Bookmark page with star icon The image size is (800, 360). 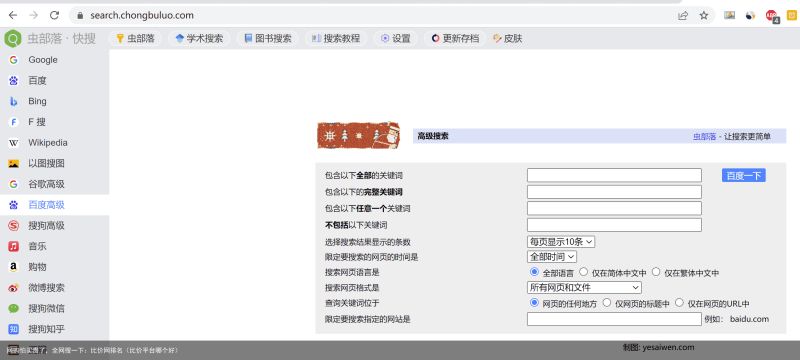click(x=704, y=15)
